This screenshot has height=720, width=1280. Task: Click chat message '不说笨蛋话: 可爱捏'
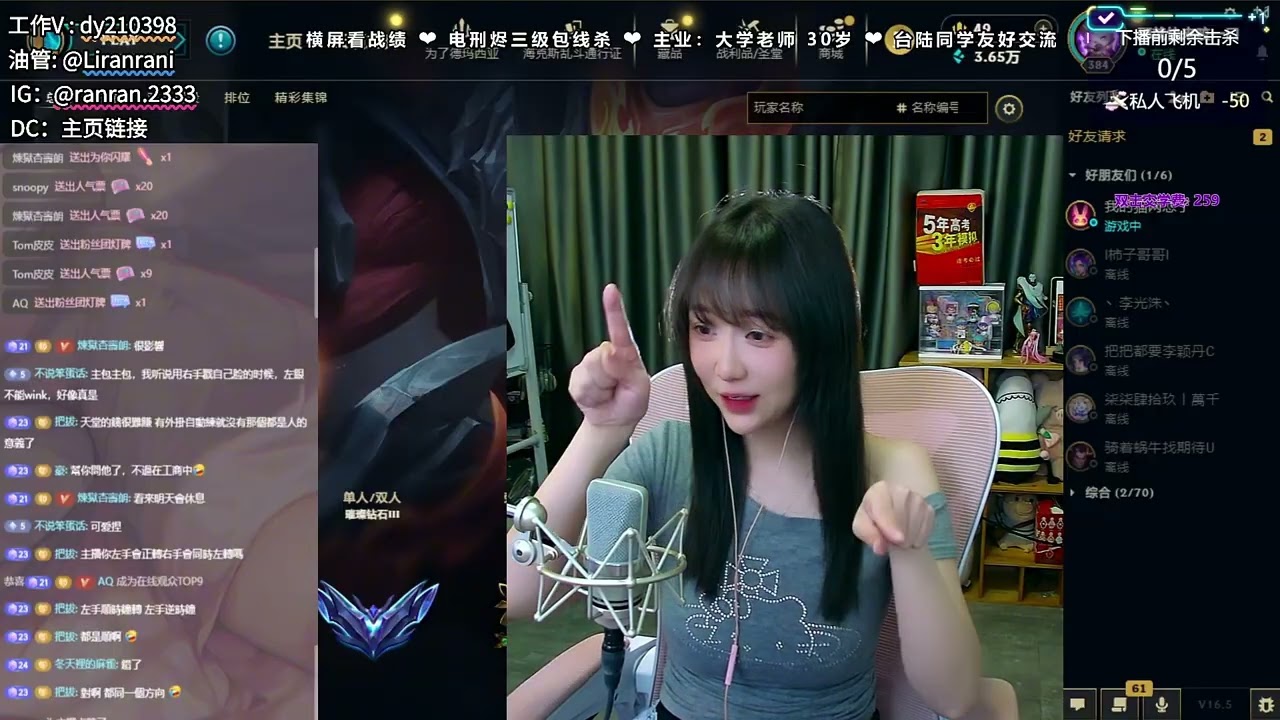point(63,525)
